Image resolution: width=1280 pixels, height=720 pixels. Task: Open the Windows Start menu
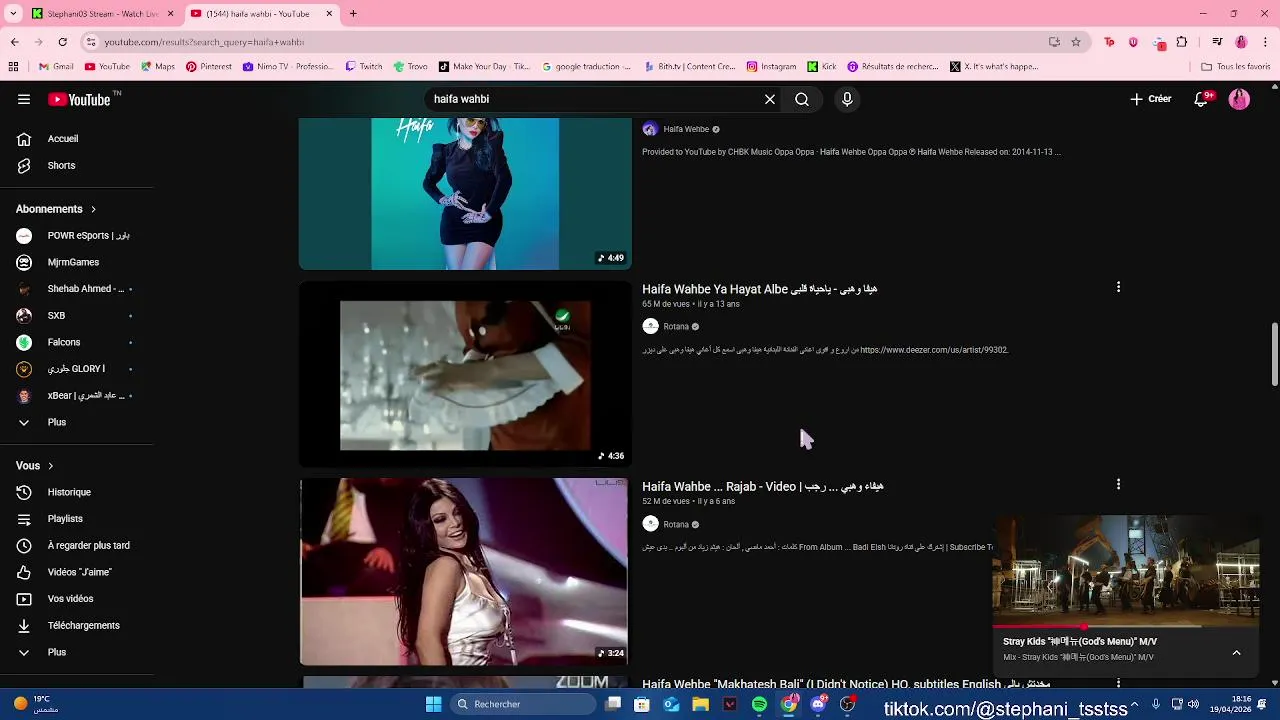point(433,704)
